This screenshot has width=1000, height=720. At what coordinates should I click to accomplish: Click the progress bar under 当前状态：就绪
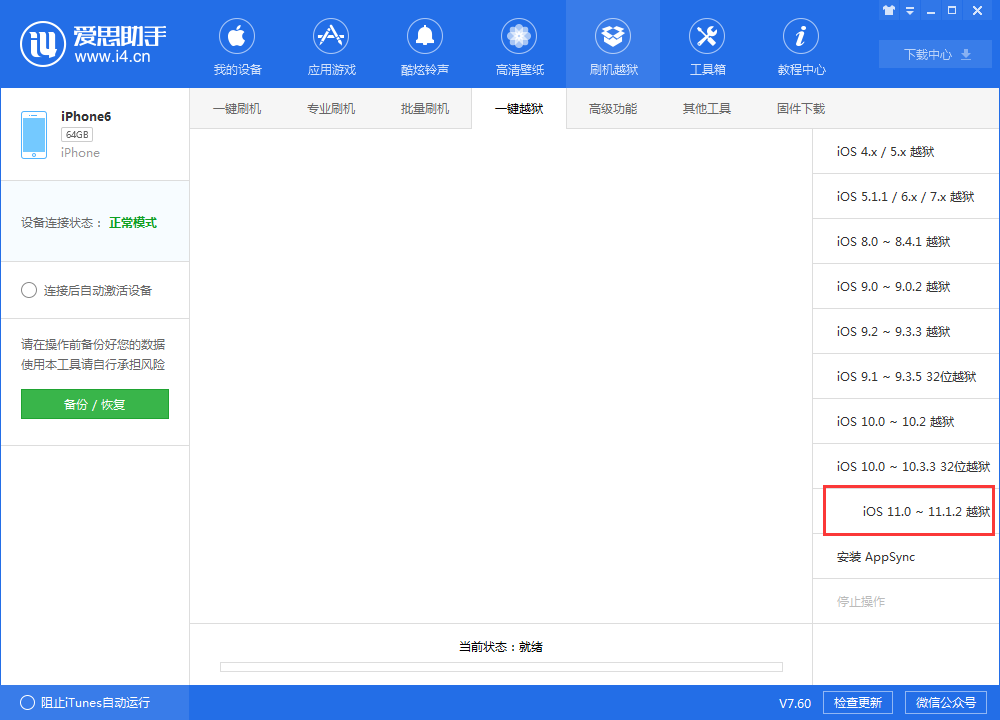(x=500, y=667)
